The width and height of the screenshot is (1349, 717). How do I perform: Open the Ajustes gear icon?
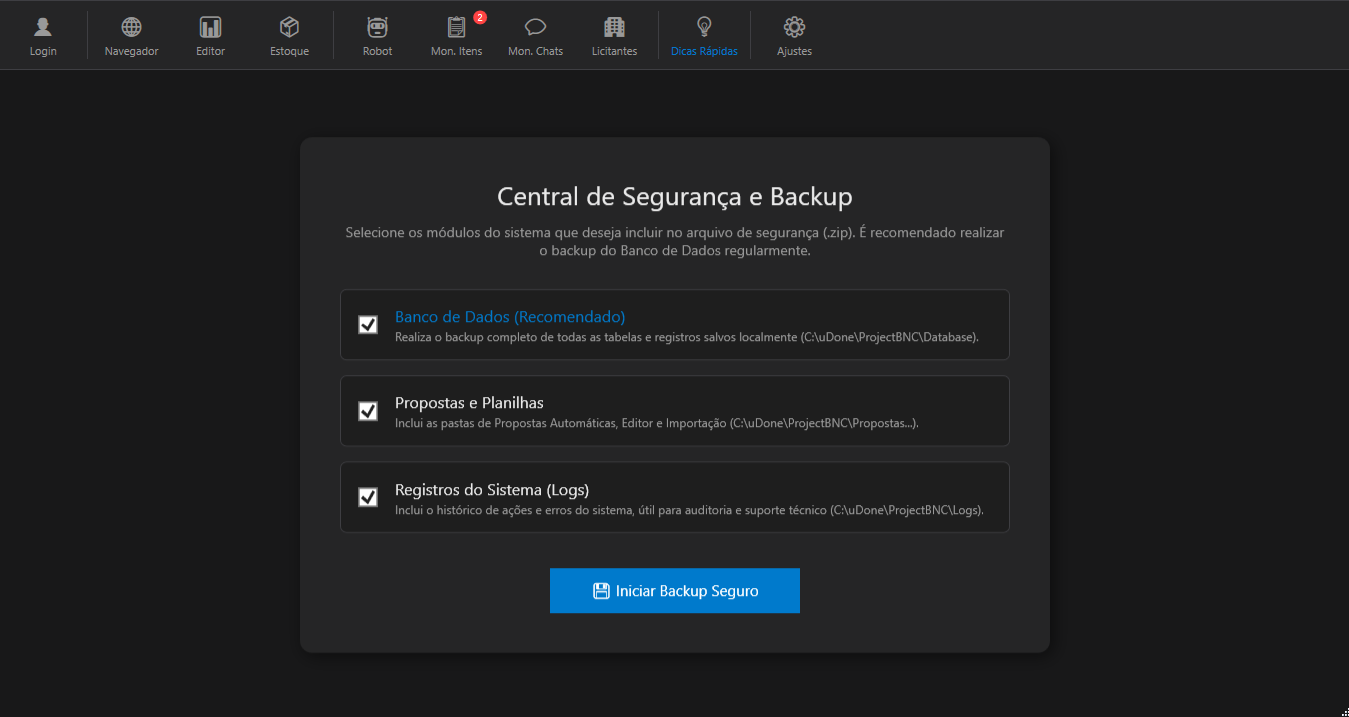[x=794, y=28]
